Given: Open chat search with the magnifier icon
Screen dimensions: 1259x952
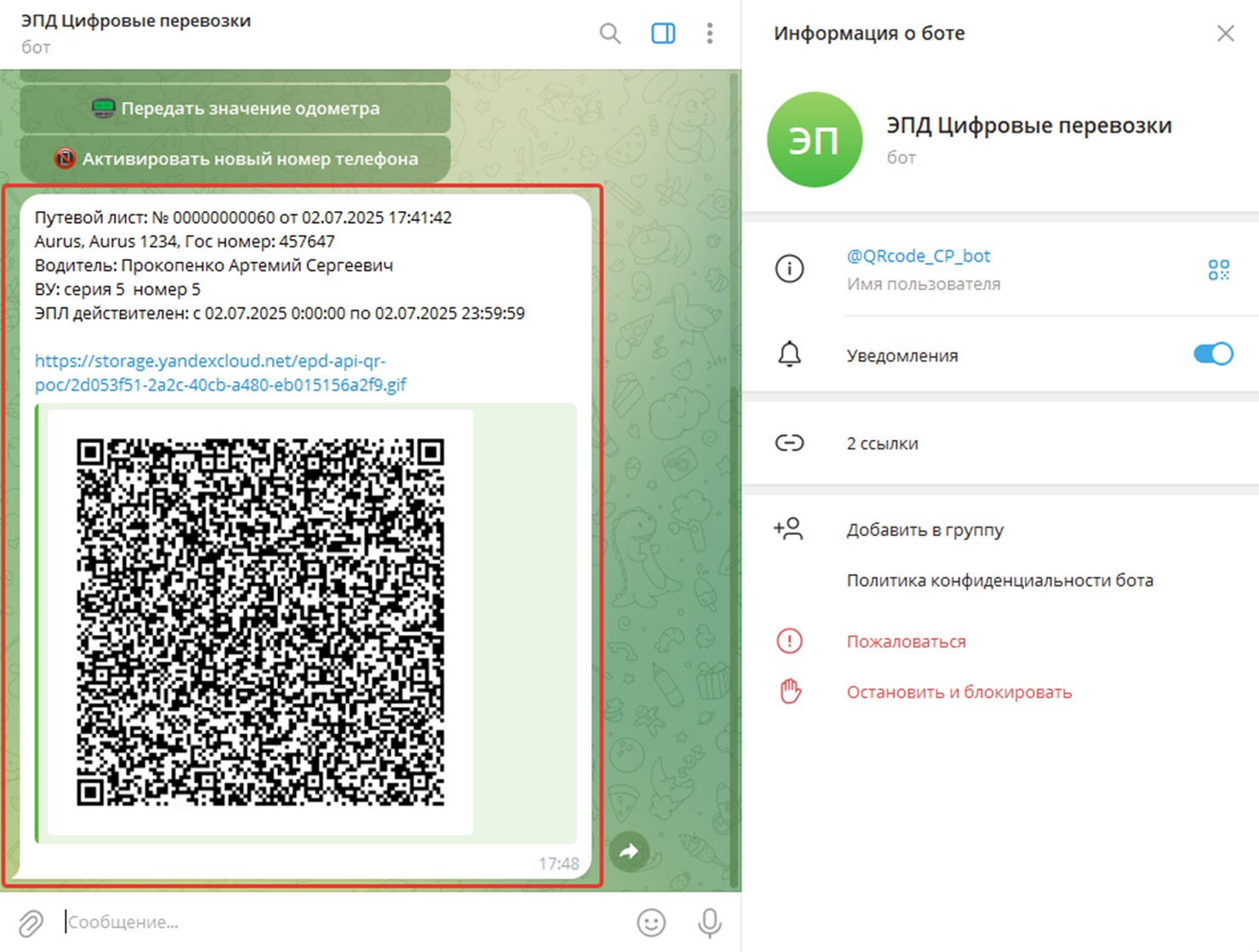Looking at the screenshot, I should 610,33.
